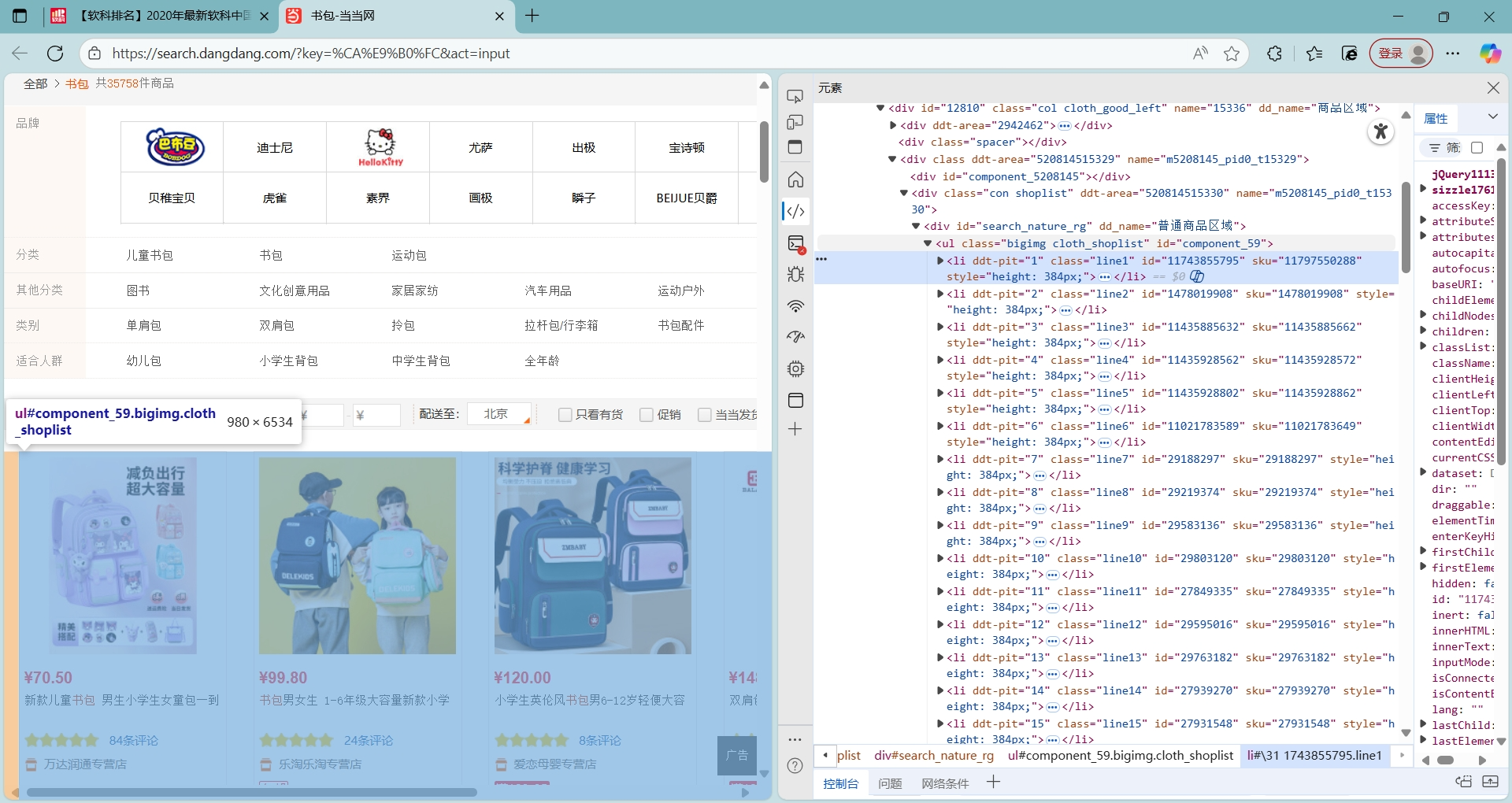
Task: Toggle the 只看有货 checkbox
Action: click(x=565, y=415)
